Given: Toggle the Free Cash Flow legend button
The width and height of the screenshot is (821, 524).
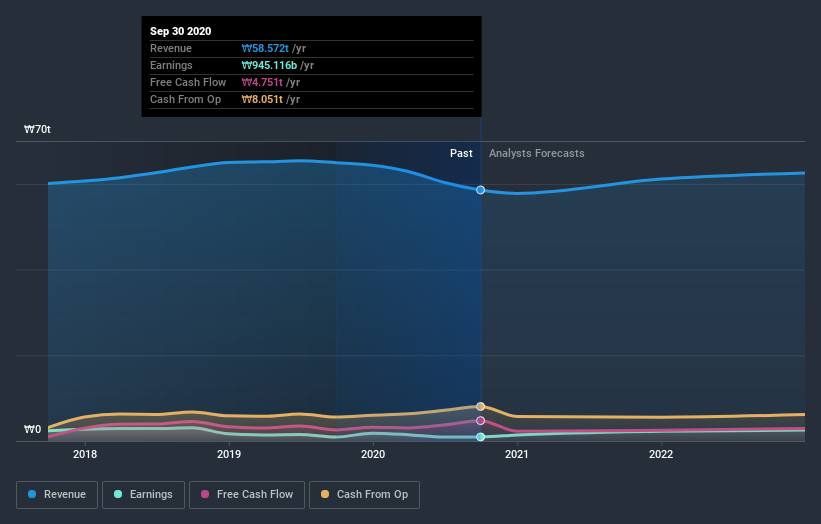Looking at the screenshot, I should pyautogui.click(x=247, y=495).
